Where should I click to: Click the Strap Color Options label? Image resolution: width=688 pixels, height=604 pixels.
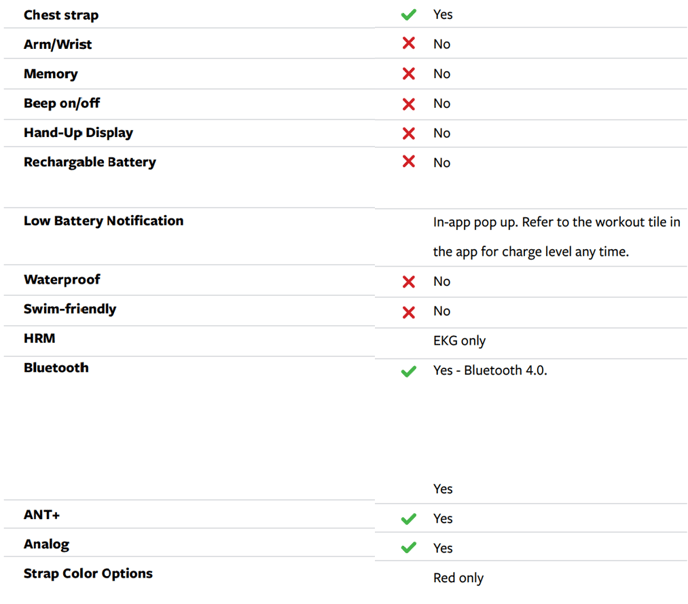pyautogui.click(x=88, y=574)
